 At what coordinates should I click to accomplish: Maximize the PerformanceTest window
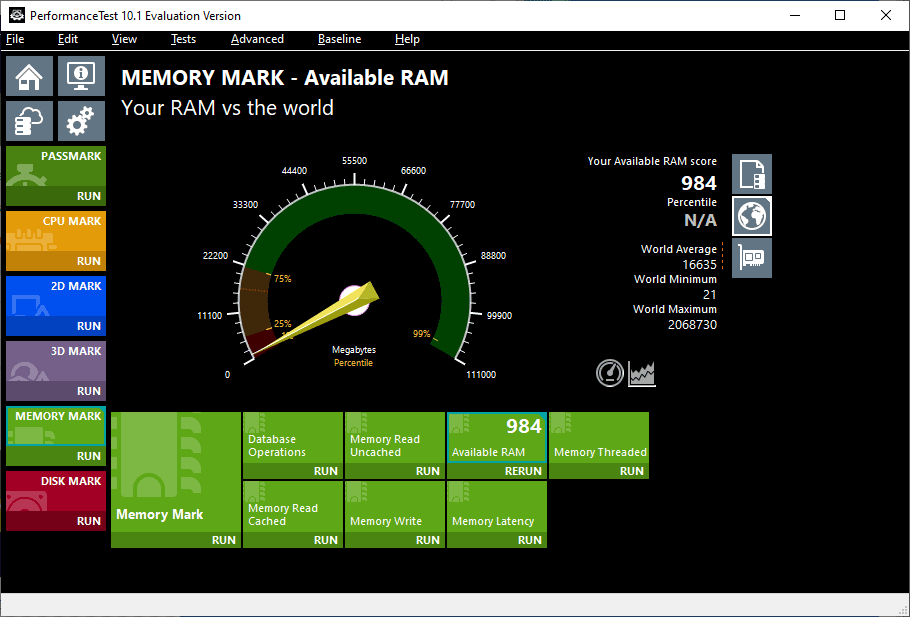coord(840,15)
